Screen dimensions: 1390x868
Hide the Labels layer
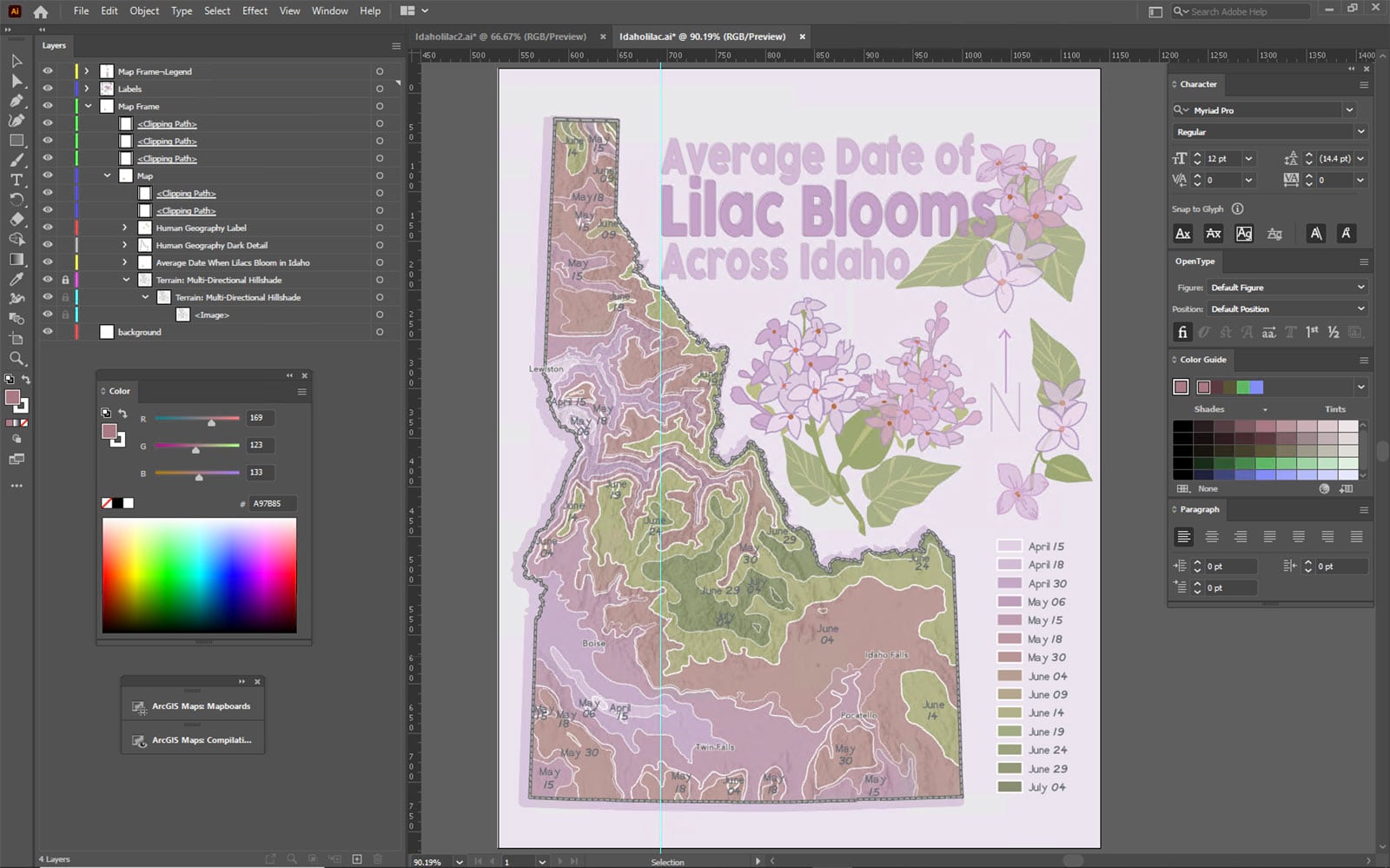coord(48,89)
